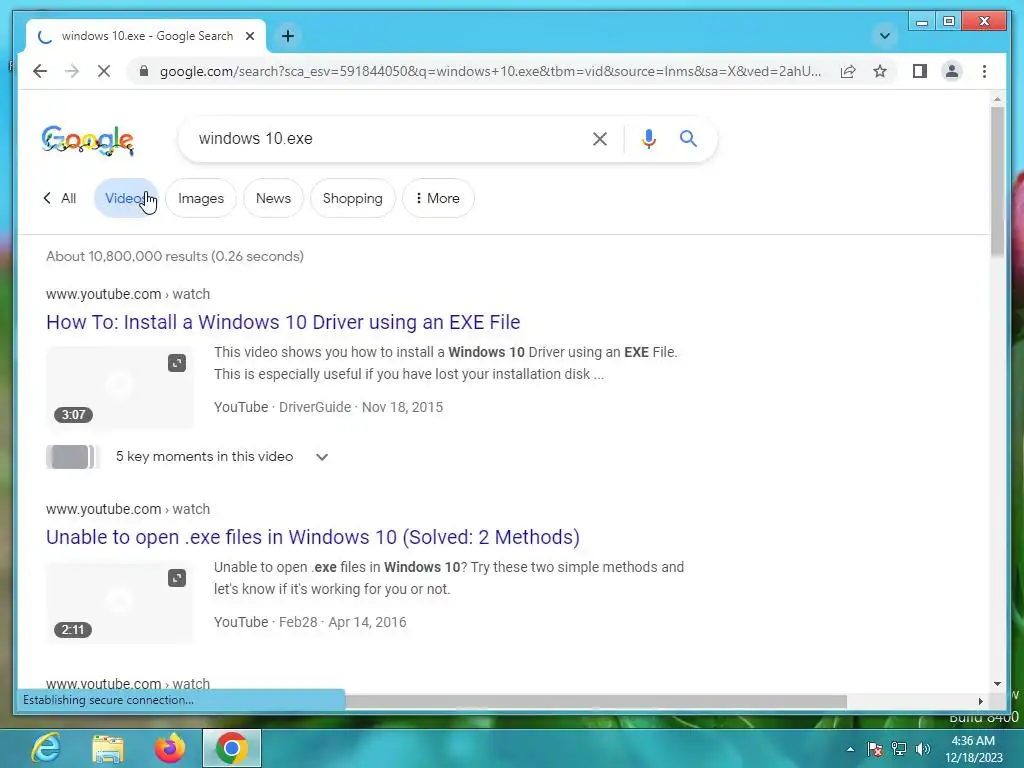Screen dimensions: 1024x768
Task: Click the Google logo
Action: pos(88,140)
